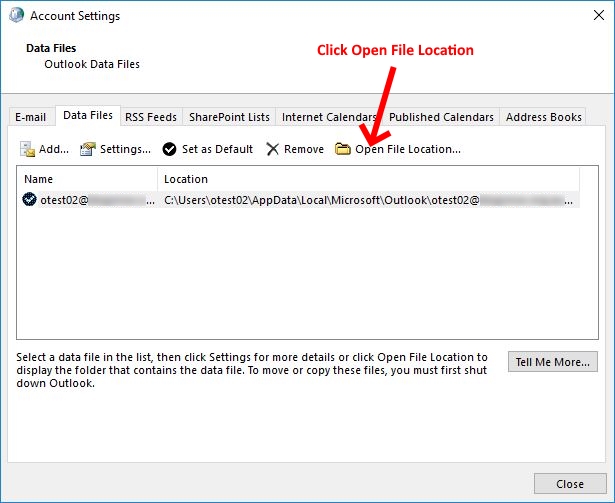Go to the SharePoint Lists tab
Image resolution: width=615 pixels, height=503 pixels.
pyautogui.click(x=229, y=117)
